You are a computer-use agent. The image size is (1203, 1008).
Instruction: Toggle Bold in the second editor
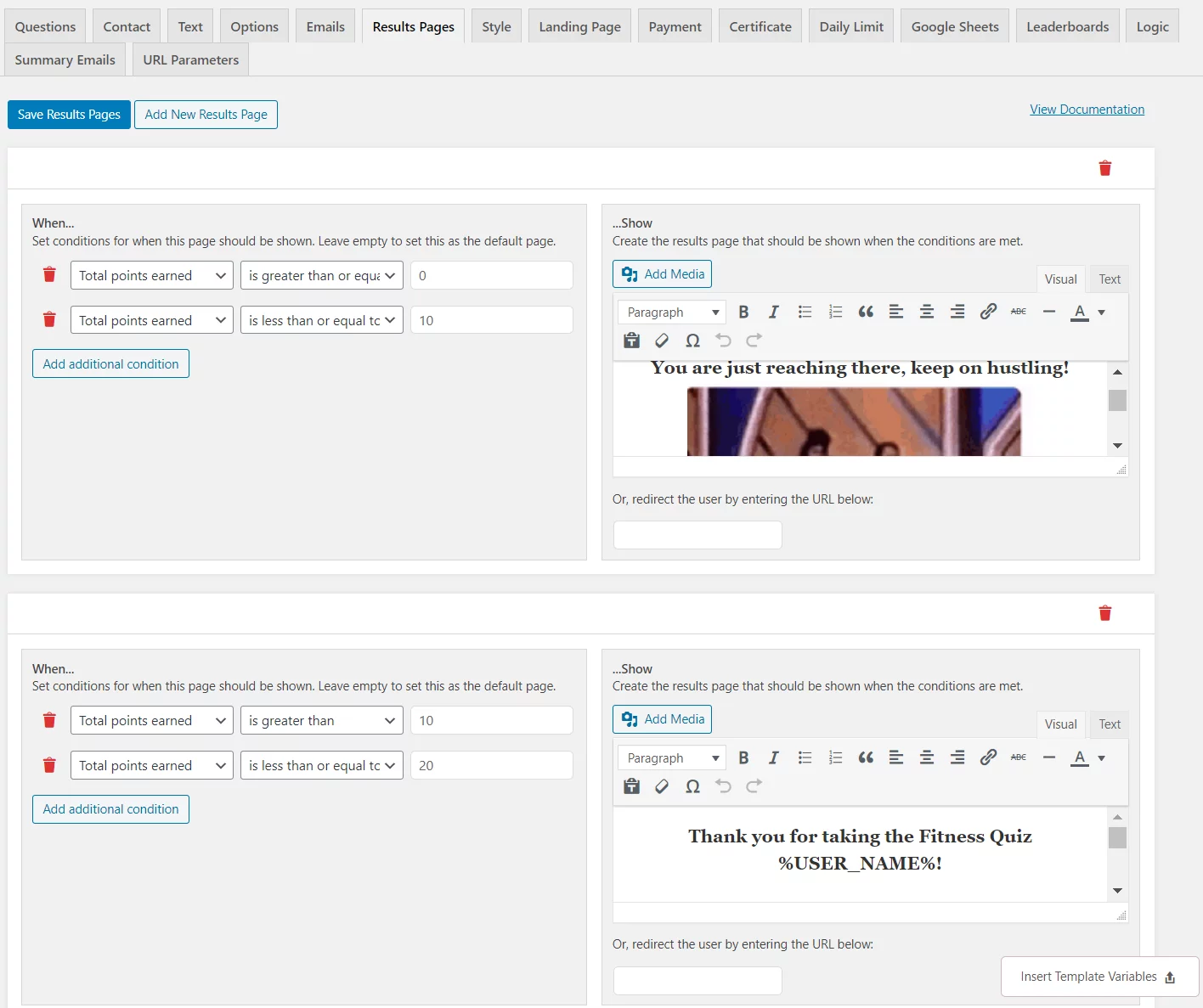[x=743, y=757]
